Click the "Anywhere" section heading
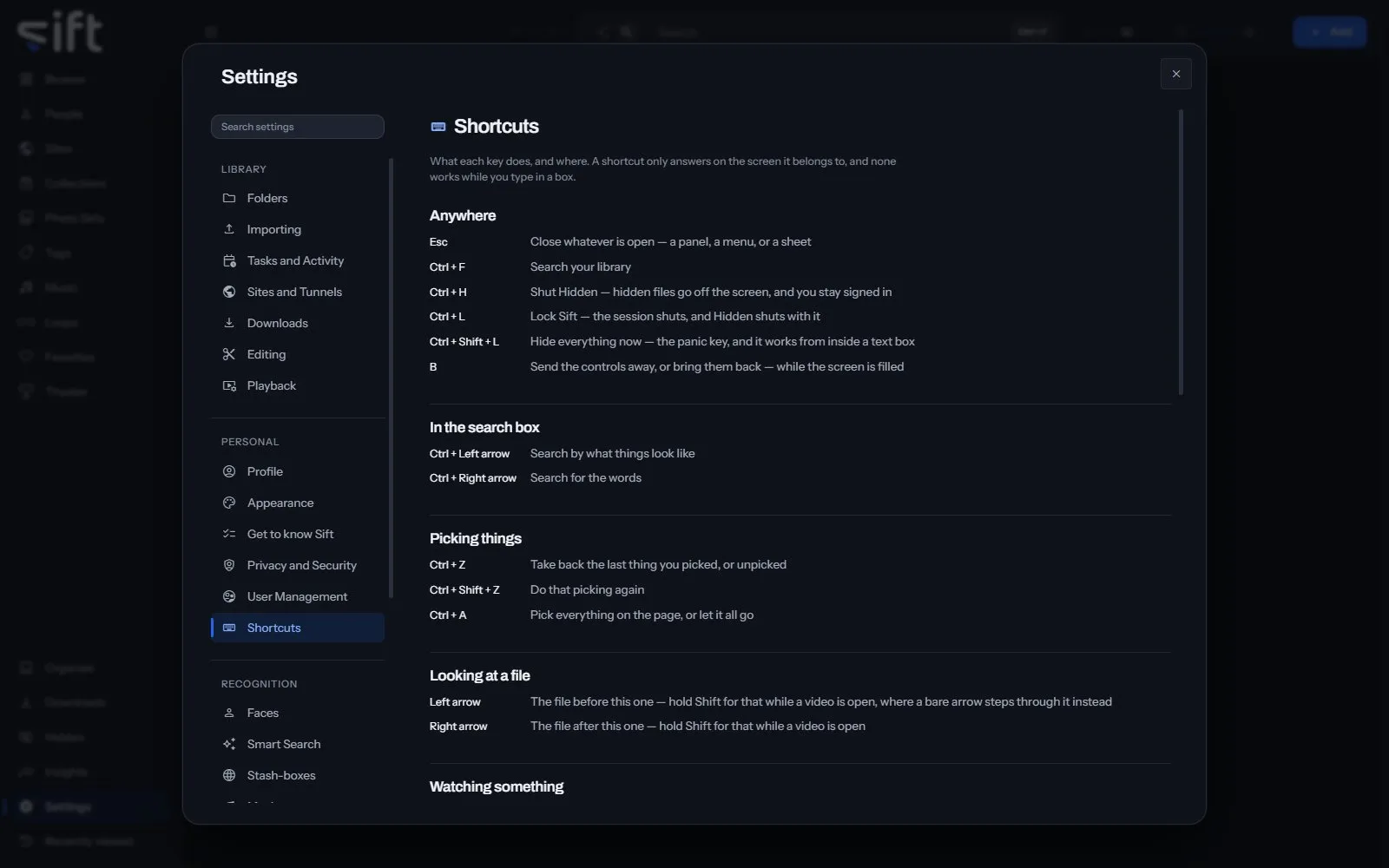The image size is (1389, 868). point(463,215)
